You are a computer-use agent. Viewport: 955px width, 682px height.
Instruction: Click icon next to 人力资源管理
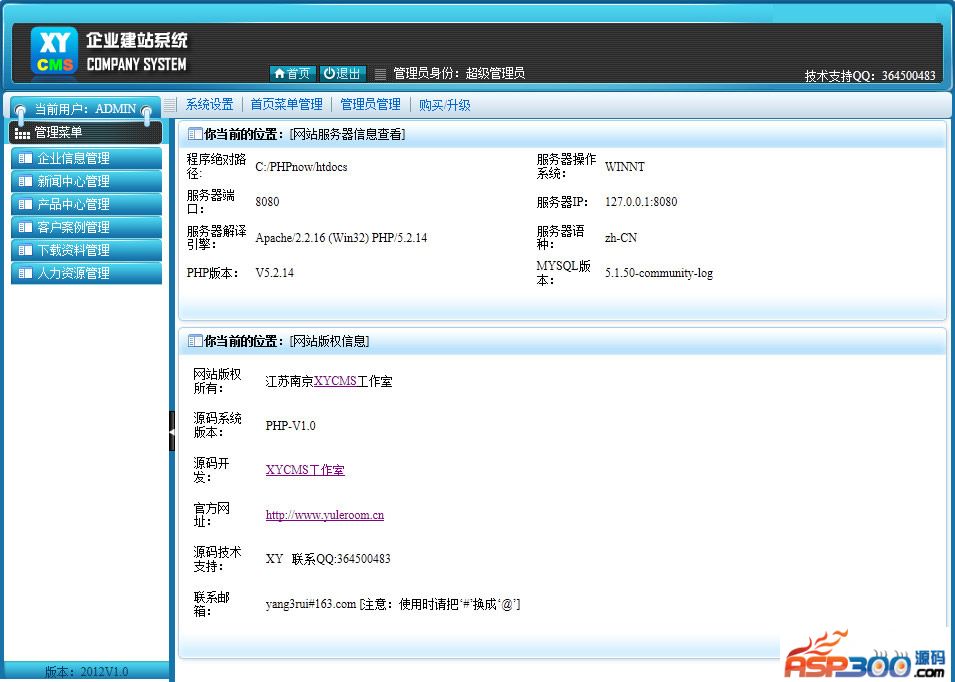(x=23, y=273)
